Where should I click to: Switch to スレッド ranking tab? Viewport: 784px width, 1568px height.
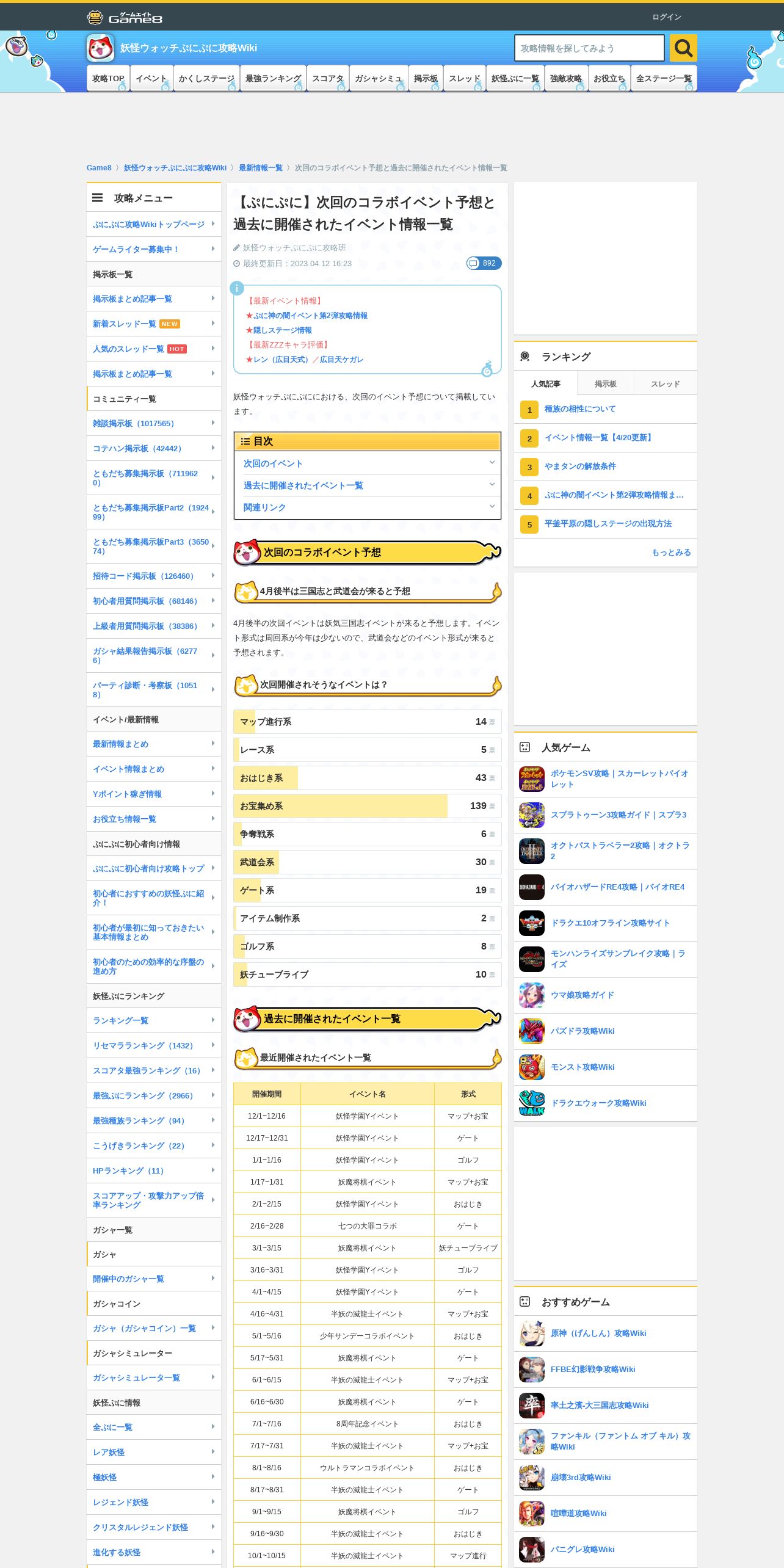[665, 383]
